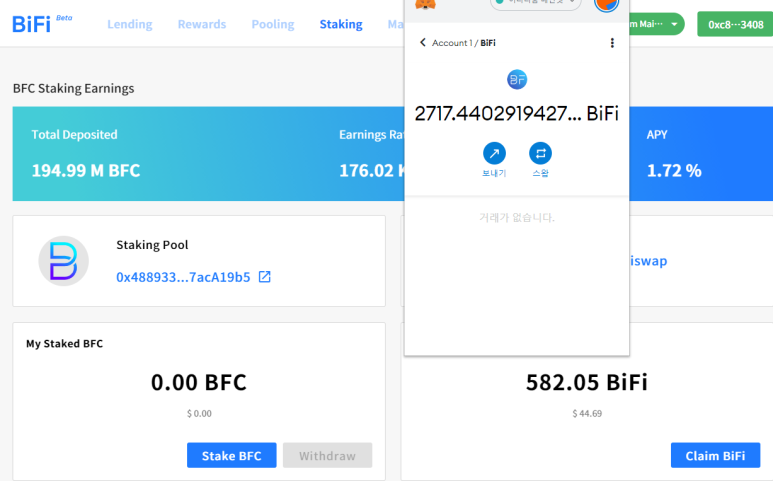Open the external link icon beside pool address
Viewport: 773px width, 481px height.
point(265,276)
